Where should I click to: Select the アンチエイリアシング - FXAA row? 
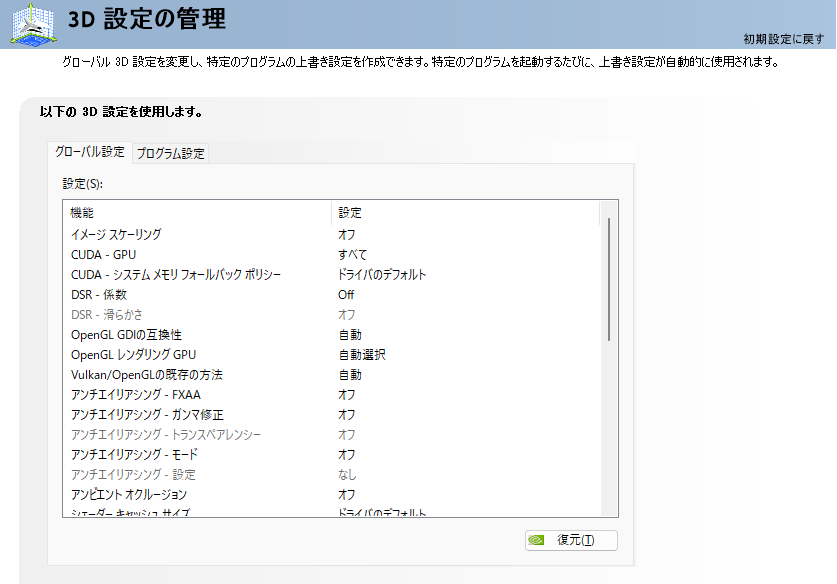[x=136, y=394]
